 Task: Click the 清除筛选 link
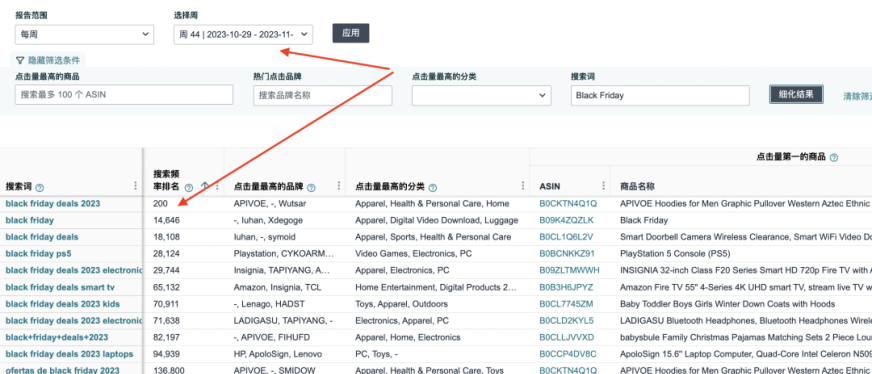[x=857, y=96]
